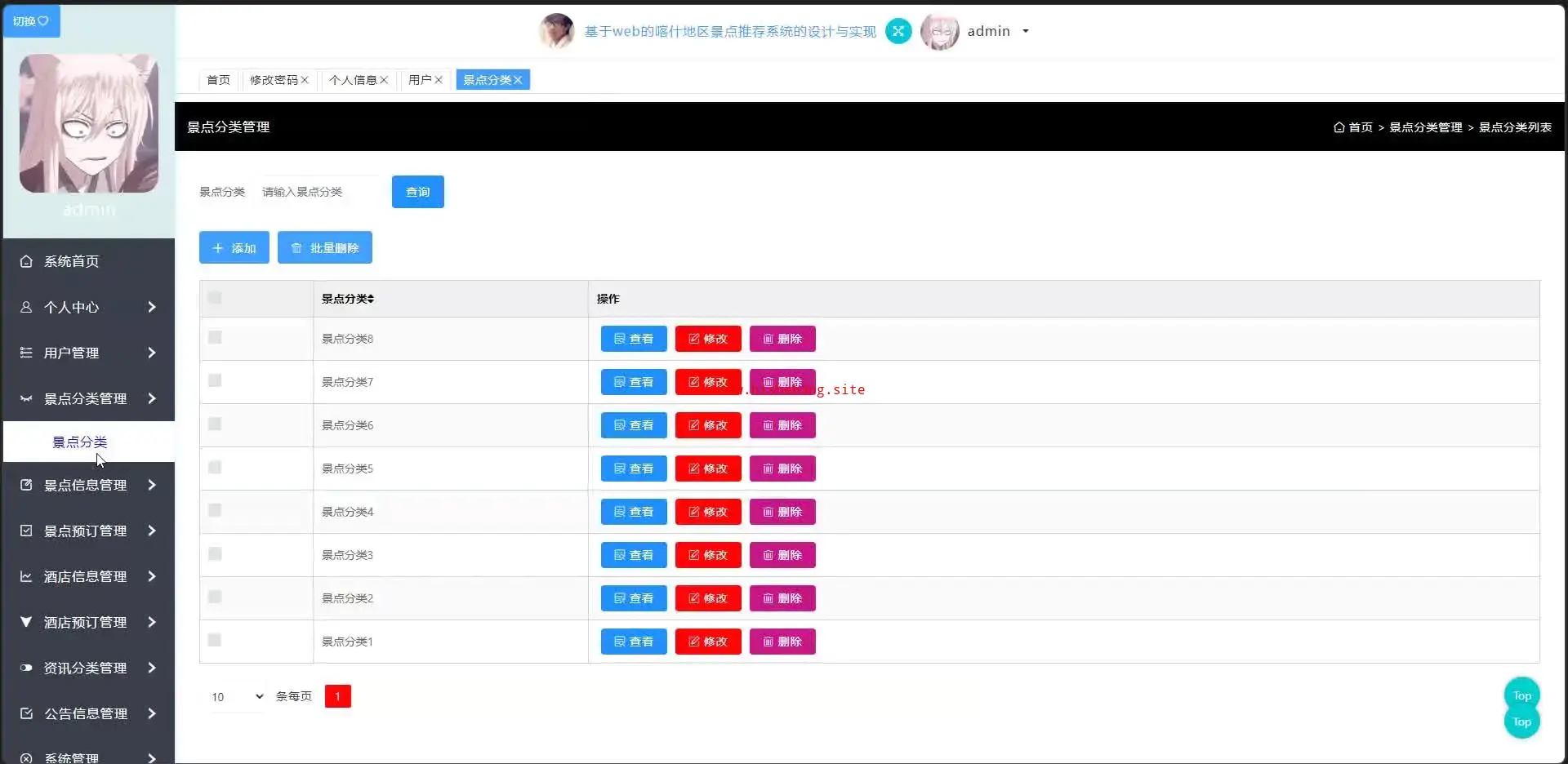Switch to the 修改密码 tab
The image size is (1568, 764).
pyautogui.click(x=274, y=80)
